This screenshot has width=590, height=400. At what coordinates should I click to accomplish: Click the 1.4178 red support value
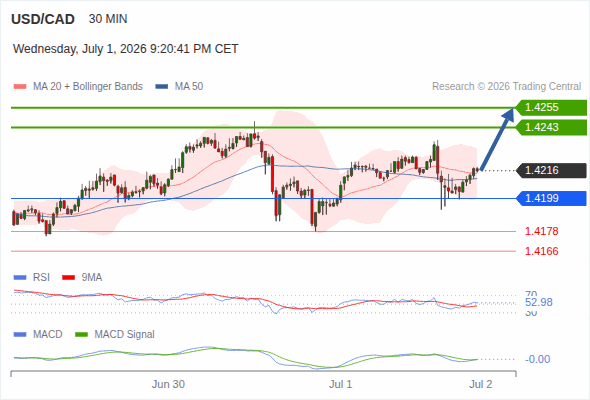(541, 231)
